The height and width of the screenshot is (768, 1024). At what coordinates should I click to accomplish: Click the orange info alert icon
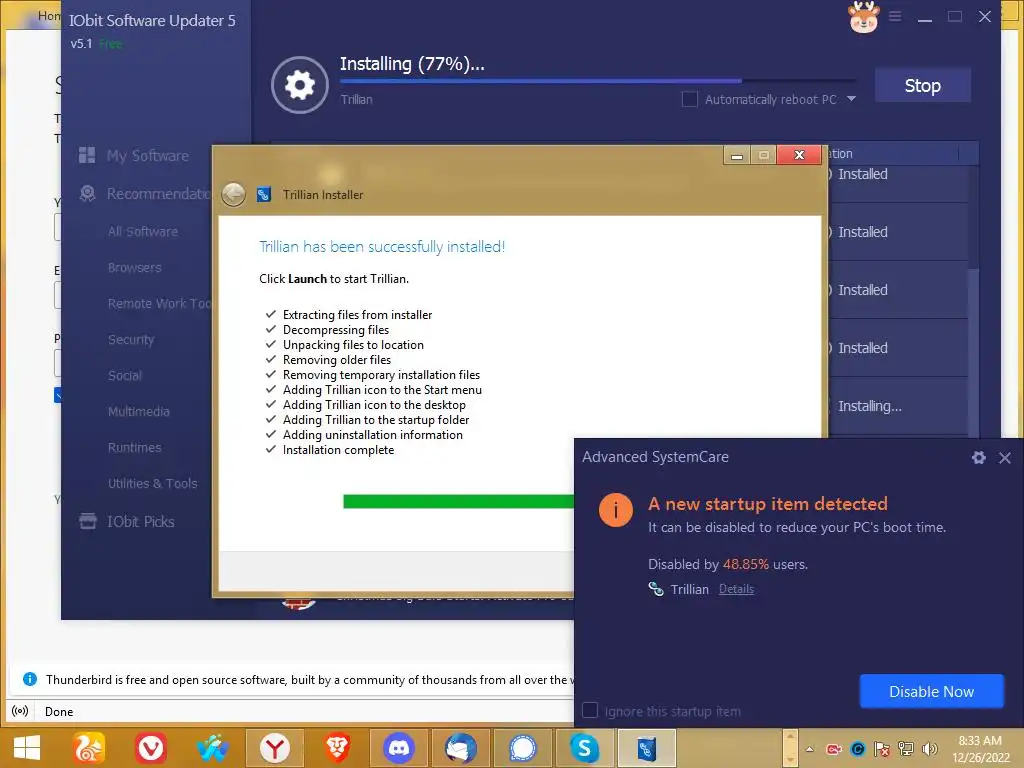616,510
